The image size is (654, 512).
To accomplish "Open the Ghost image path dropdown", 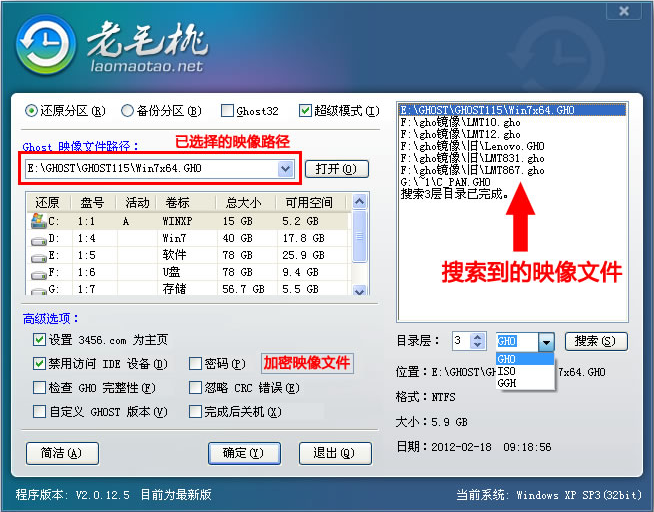I will pyautogui.click(x=286, y=169).
